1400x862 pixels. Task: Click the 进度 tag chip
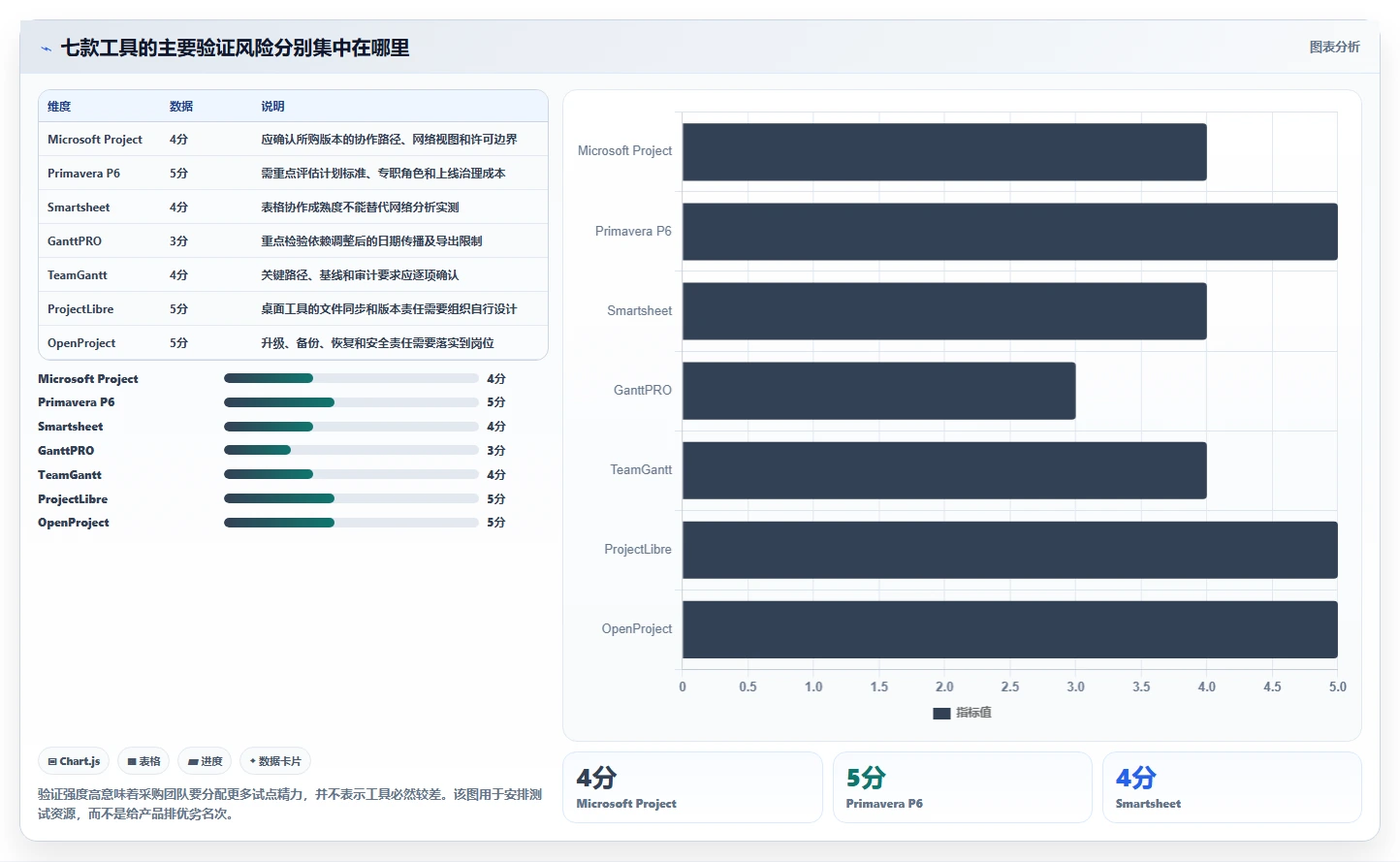click(x=205, y=761)
